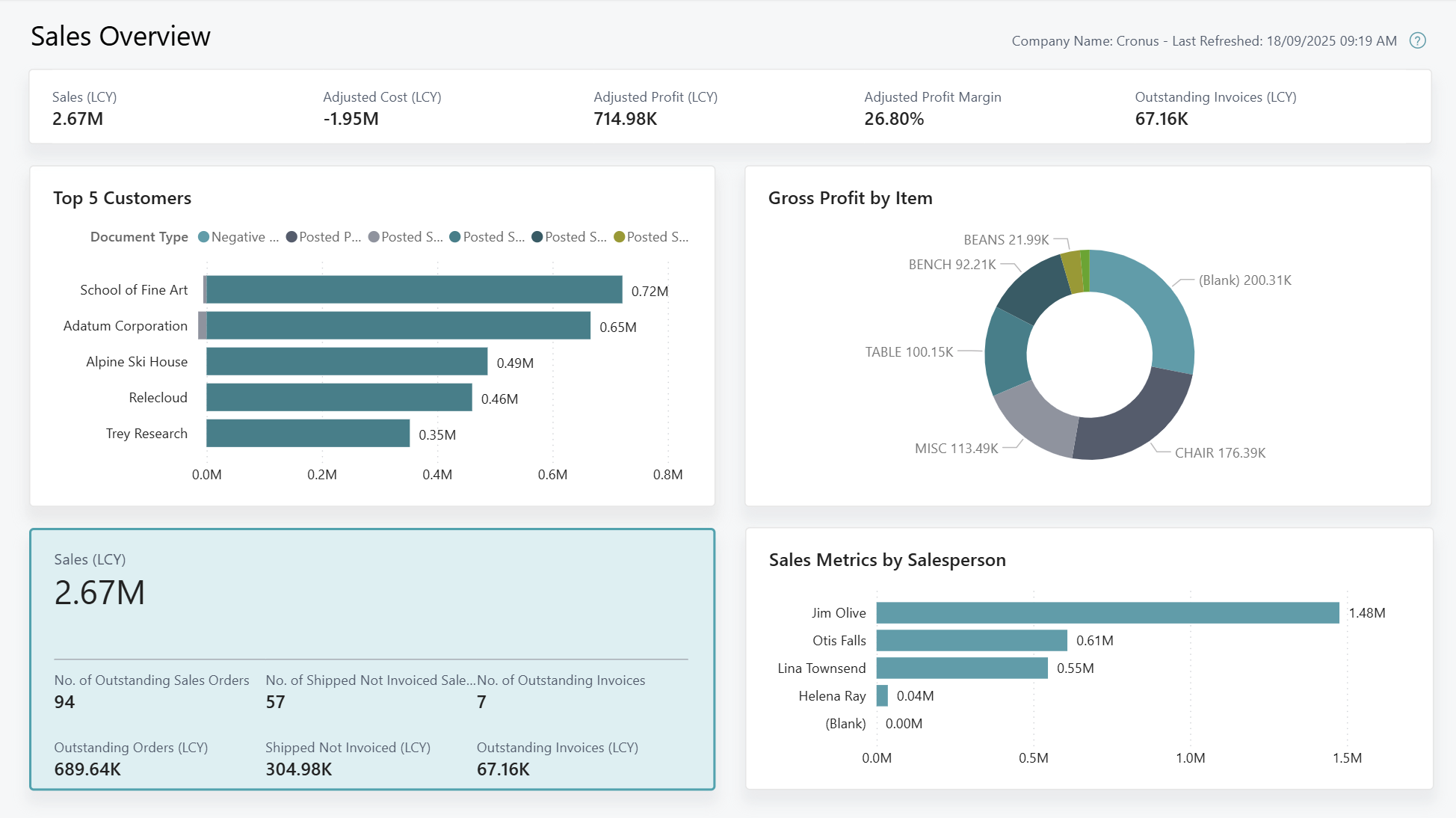Screen dimensions: 1456x818
Task: Select Jim Olive's sales bar
Action: click(1106, 612)
